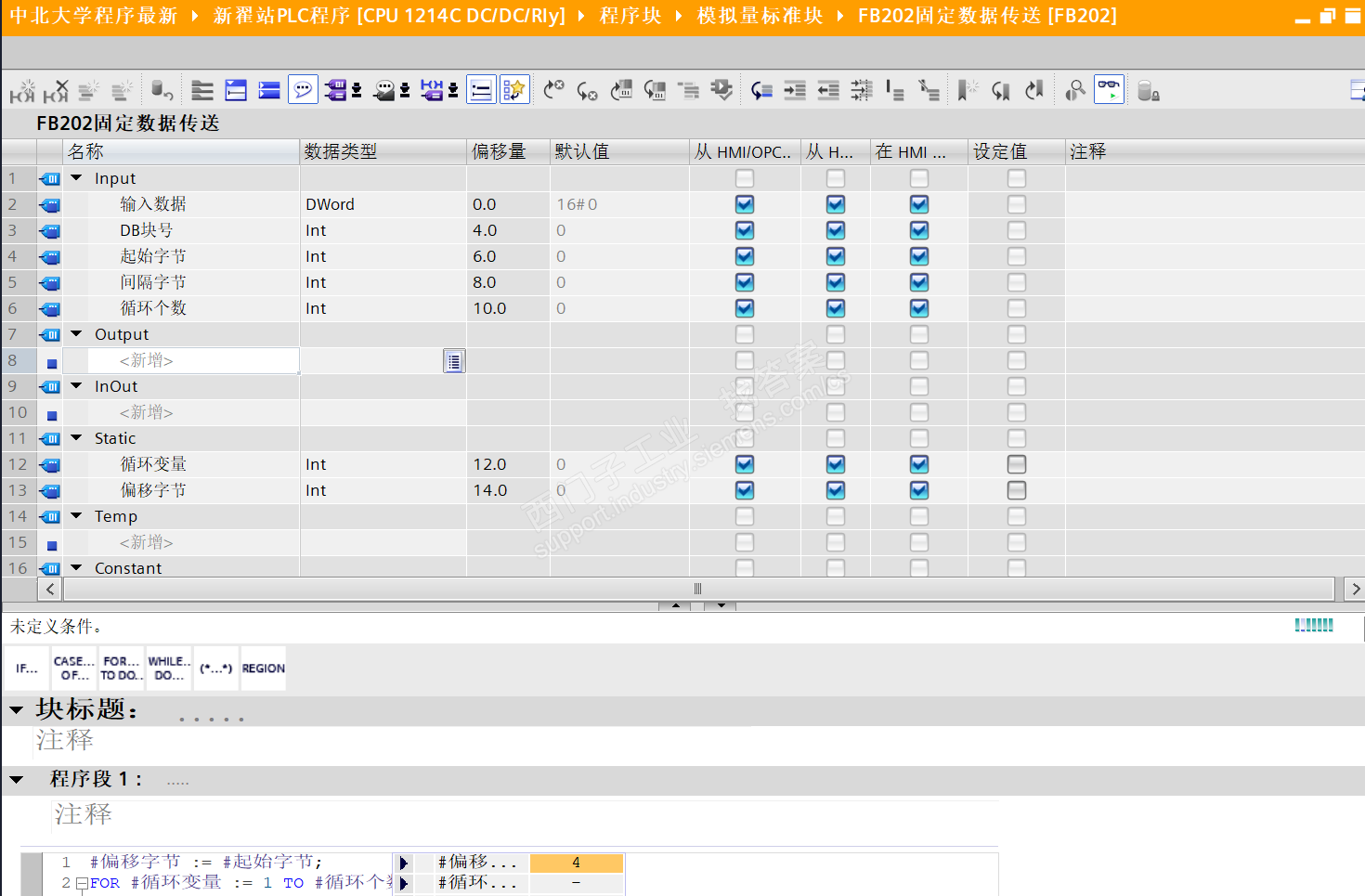Collapse the FOR loop code fold

pyautogui.click(x=82, y=883)
